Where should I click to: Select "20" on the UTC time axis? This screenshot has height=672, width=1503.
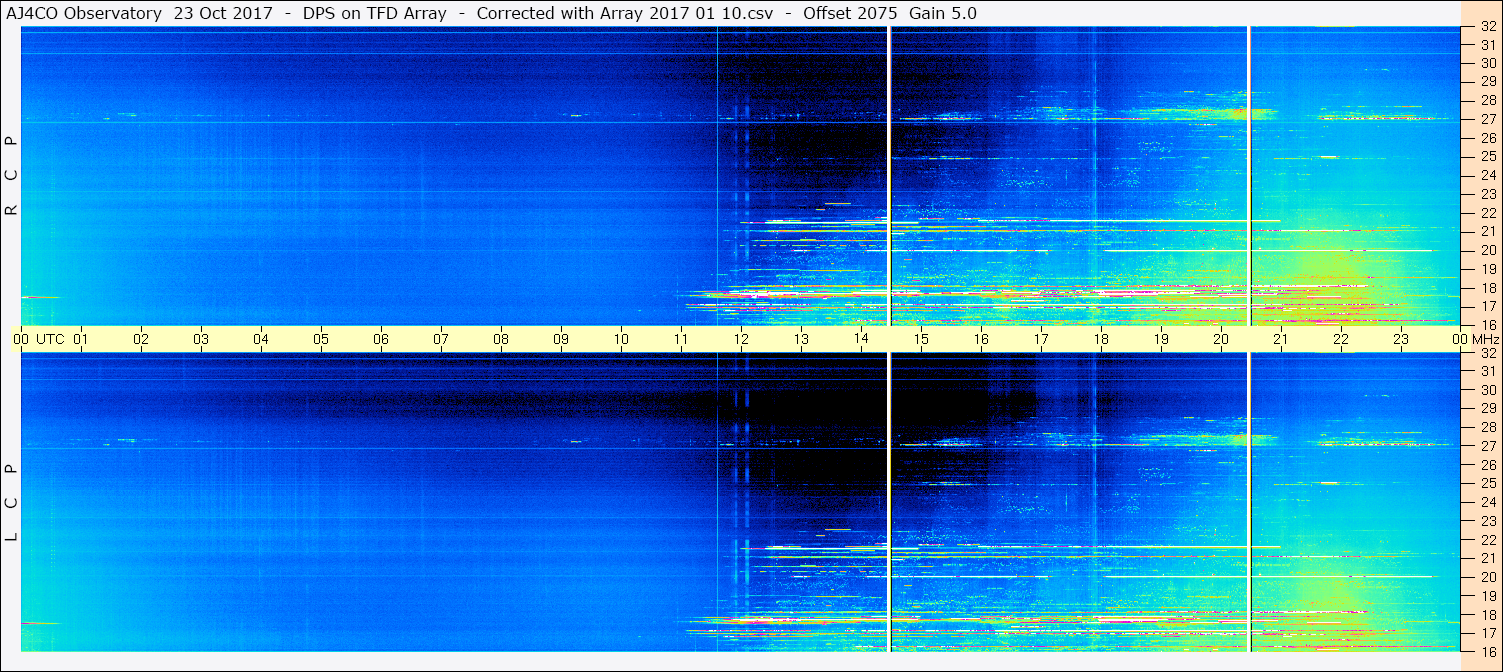tap(1221, 339)
